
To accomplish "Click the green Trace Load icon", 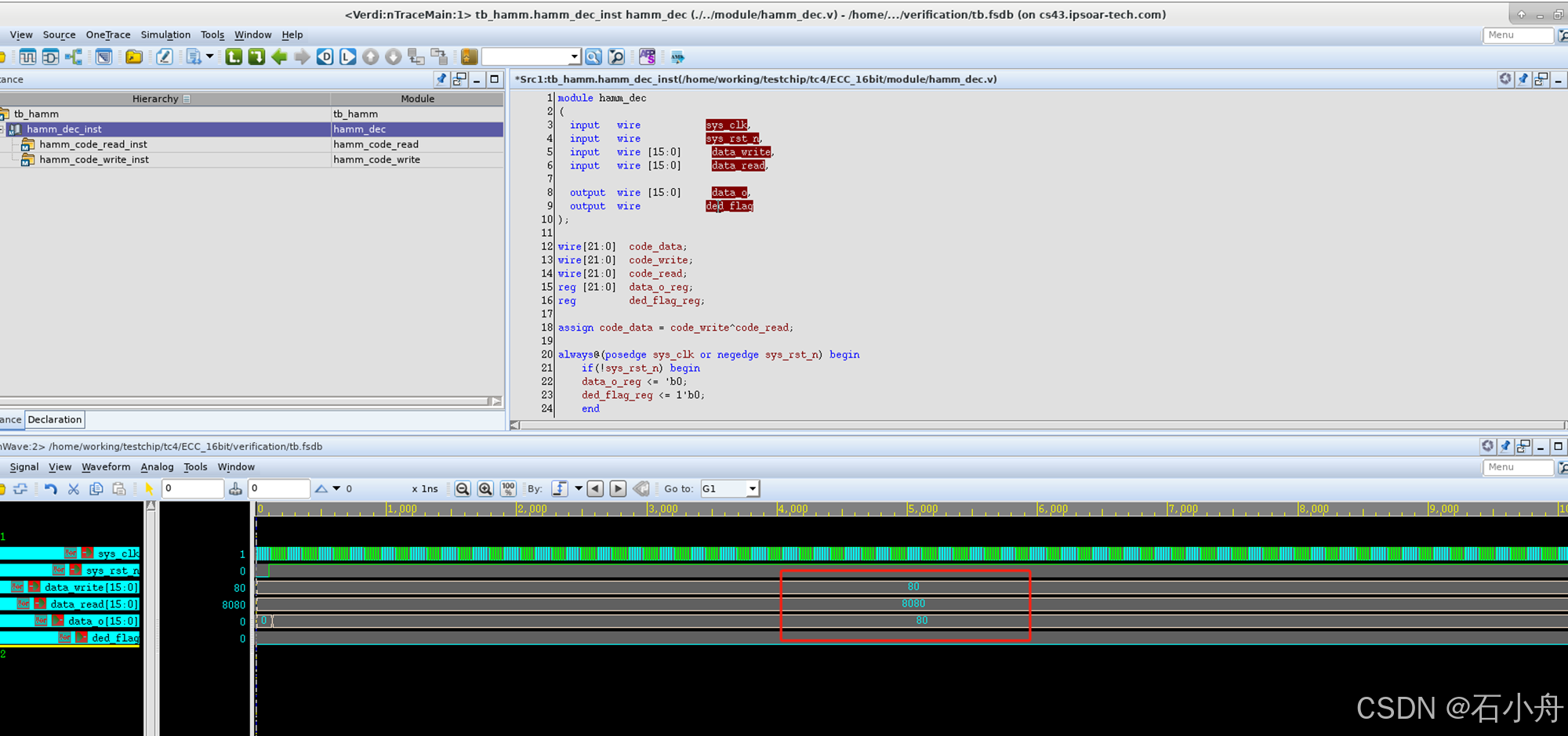I will (234, 56).
